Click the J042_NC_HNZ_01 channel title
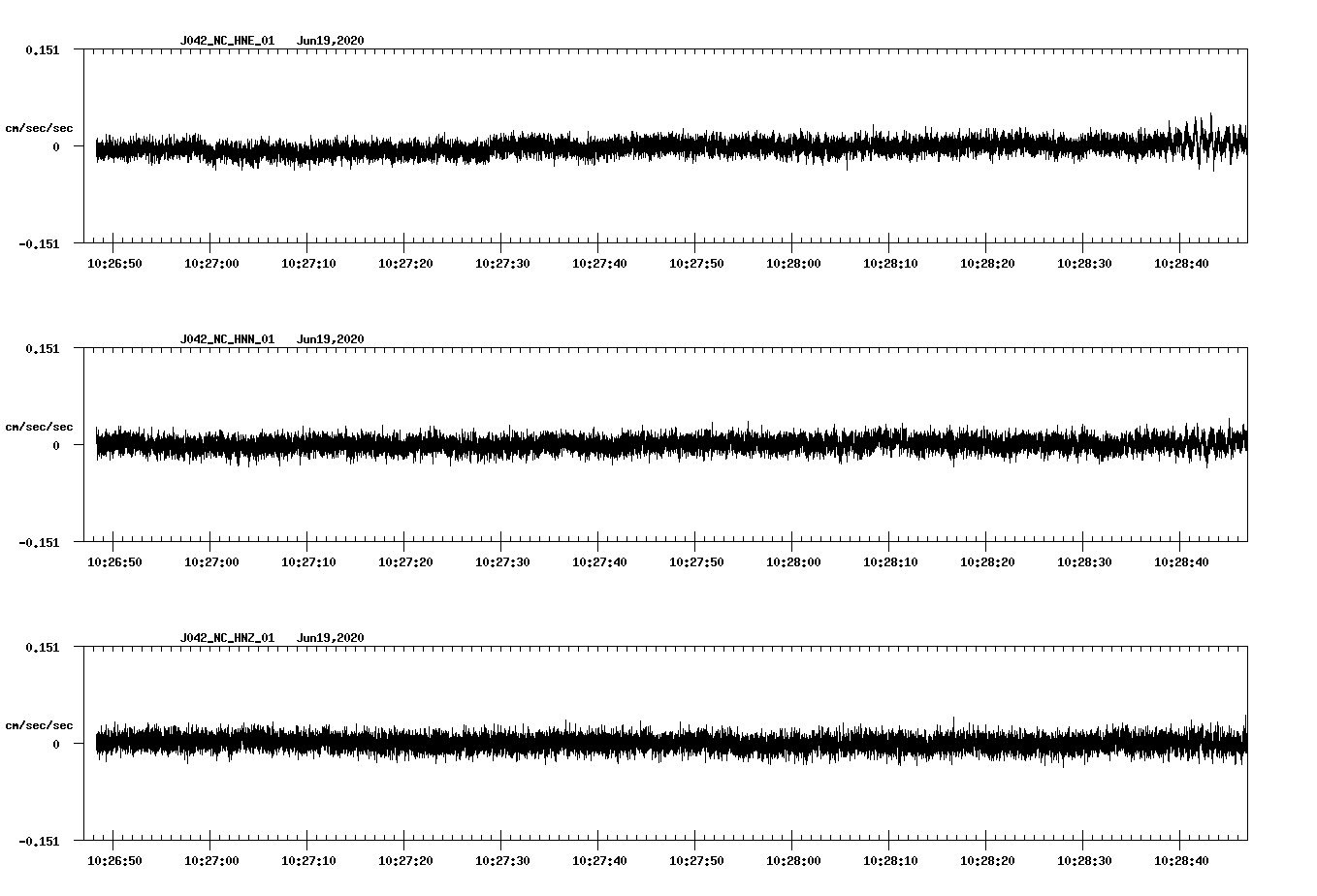 click(x=227, y=638)
